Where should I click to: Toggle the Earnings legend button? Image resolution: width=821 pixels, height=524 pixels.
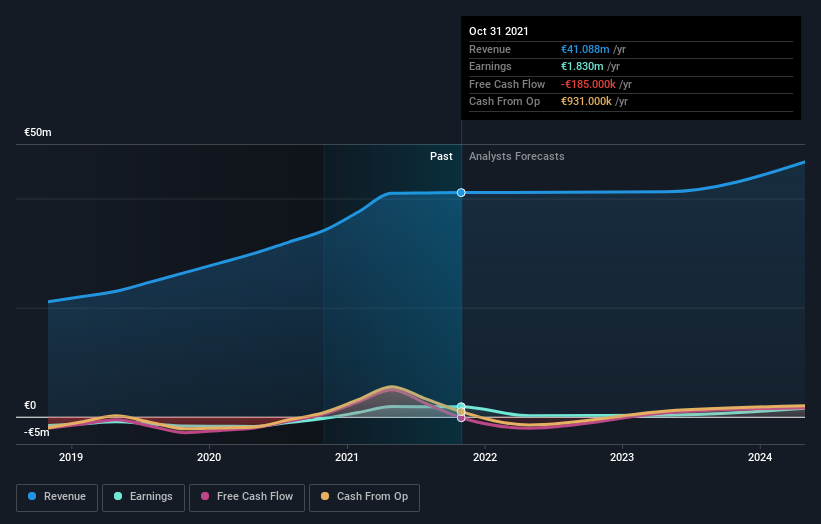pos(143,497)
